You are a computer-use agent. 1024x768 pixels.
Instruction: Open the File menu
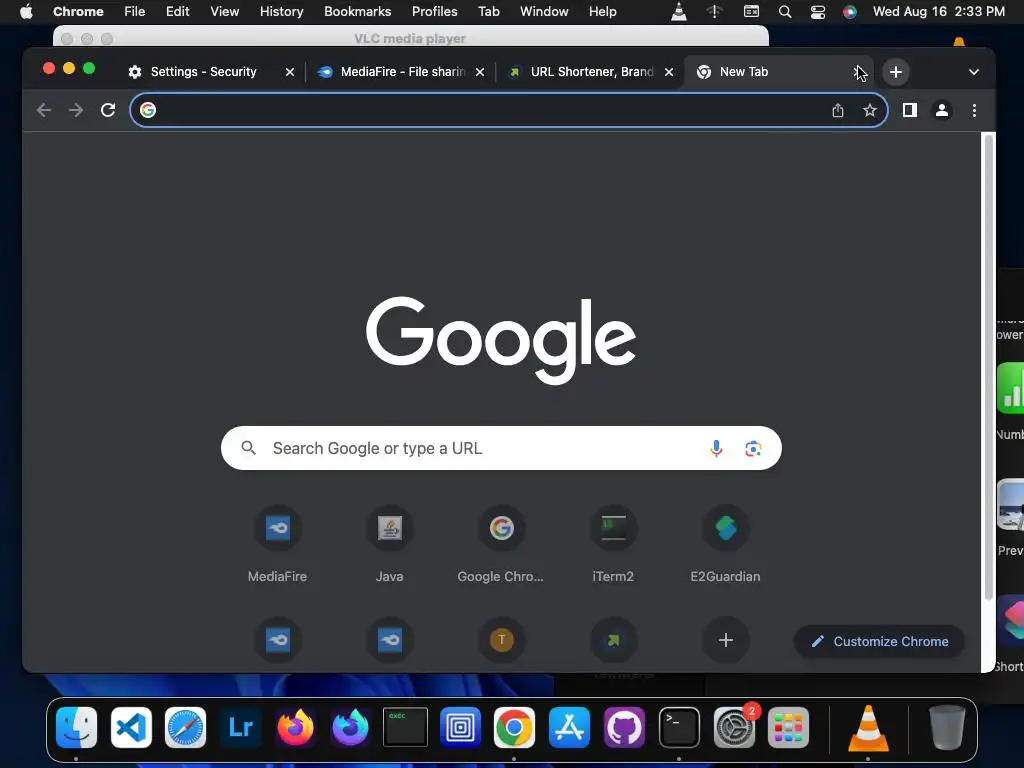point(135,11)
